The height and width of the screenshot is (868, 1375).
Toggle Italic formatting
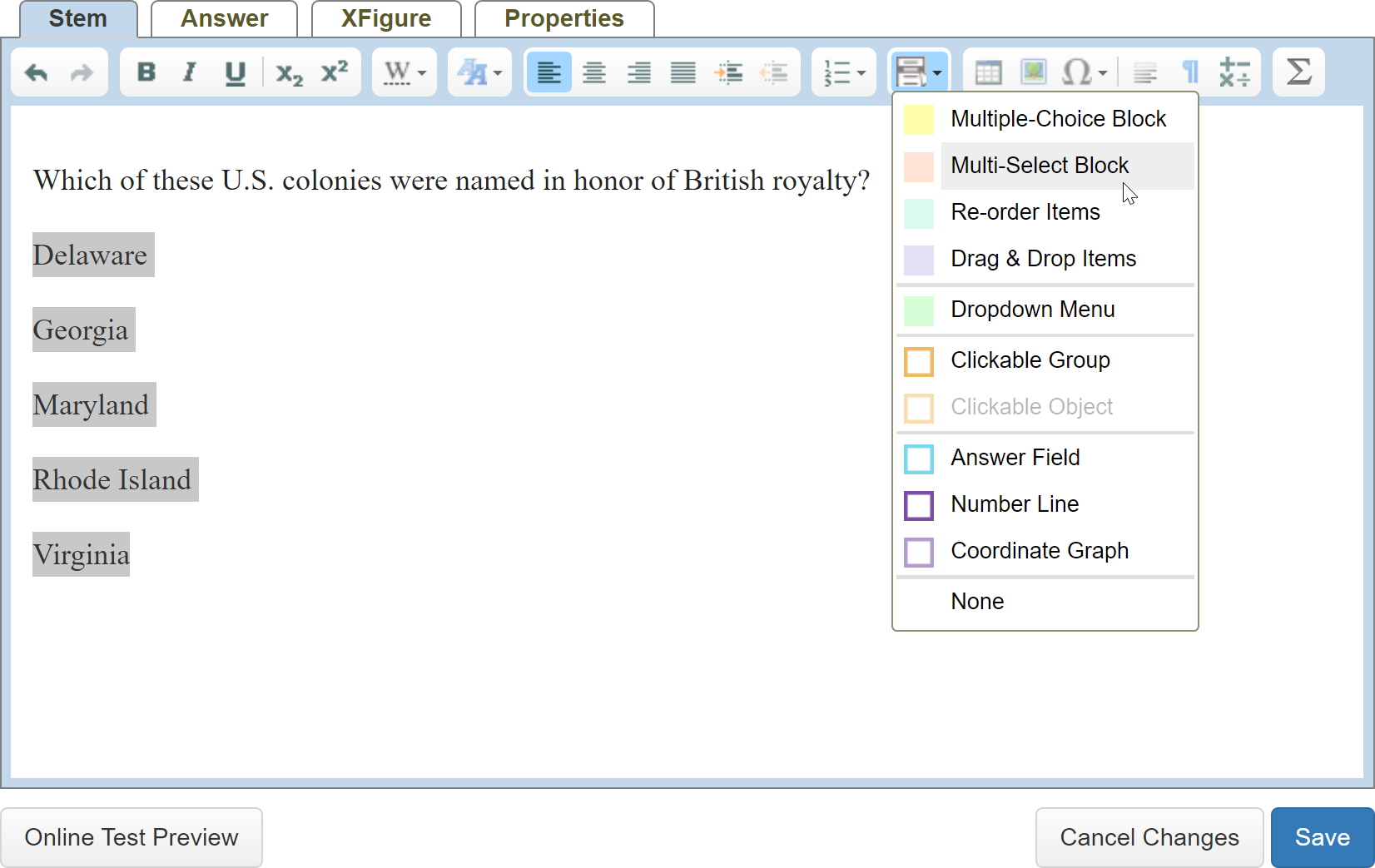coord(190,72)
